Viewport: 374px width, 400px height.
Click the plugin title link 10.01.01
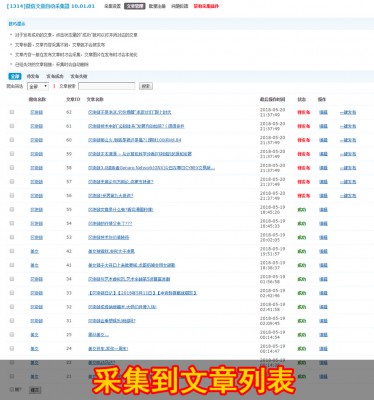tap(51, 6)
